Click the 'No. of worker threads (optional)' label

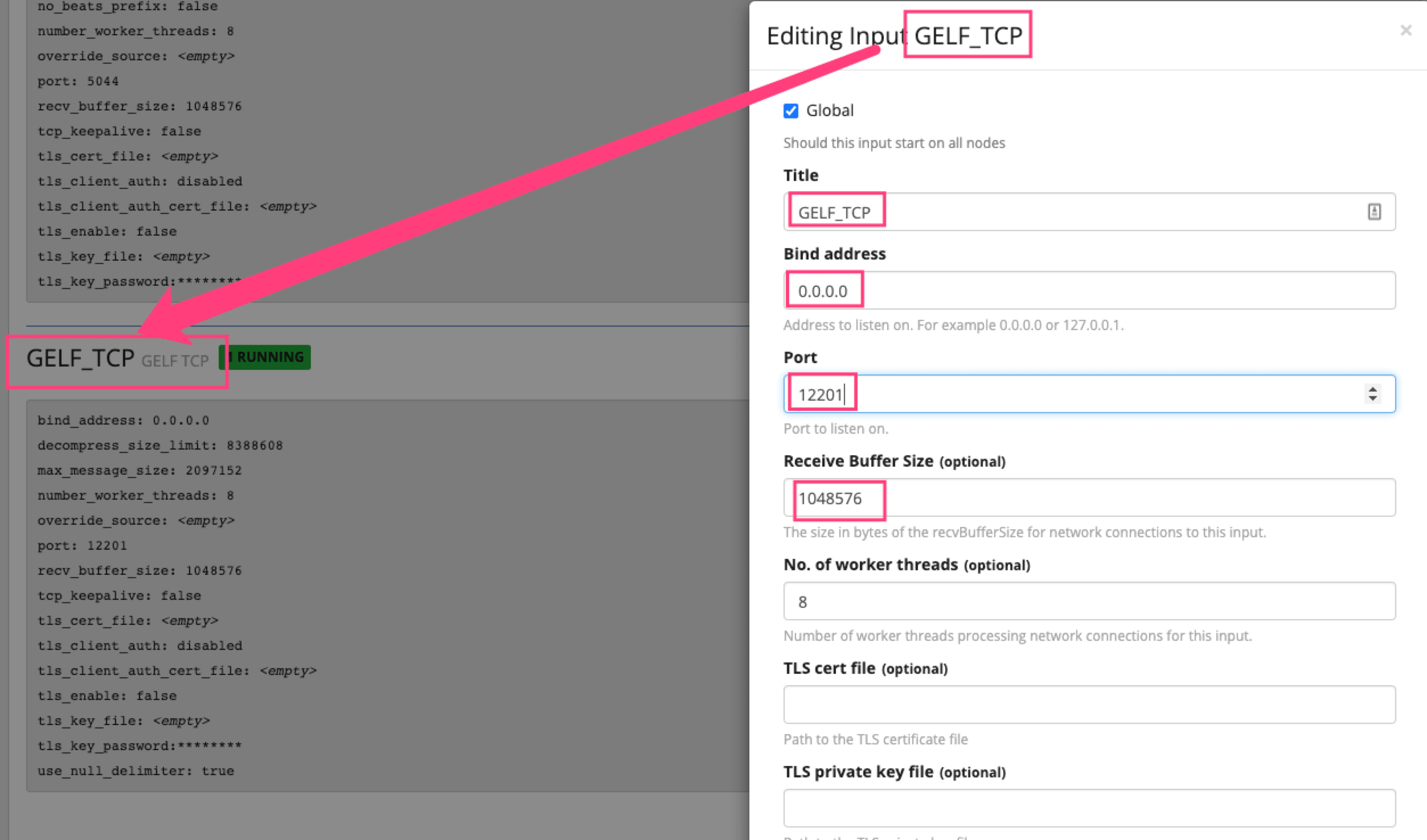tap(907, 565)
